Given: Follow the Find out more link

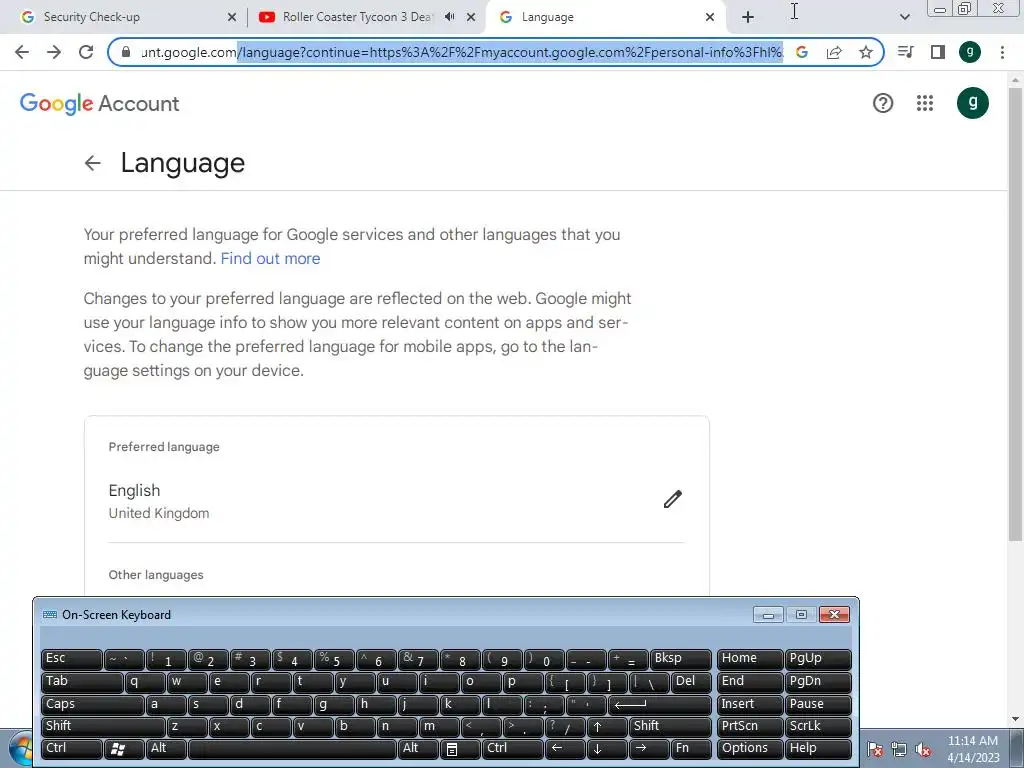Looking at the screenshot, I should [x=270, y=259].
